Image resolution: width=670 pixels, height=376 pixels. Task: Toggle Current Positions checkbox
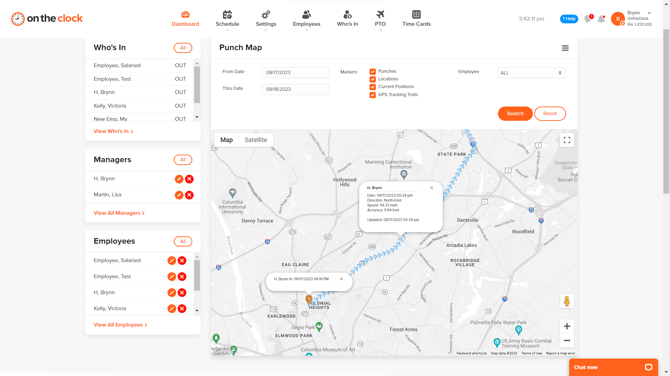(373, 87)
